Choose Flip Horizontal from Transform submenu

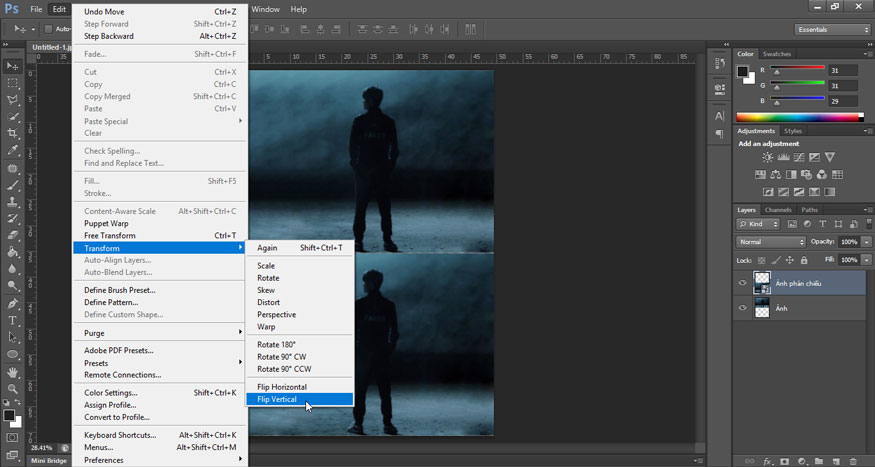tap(300, 387)
